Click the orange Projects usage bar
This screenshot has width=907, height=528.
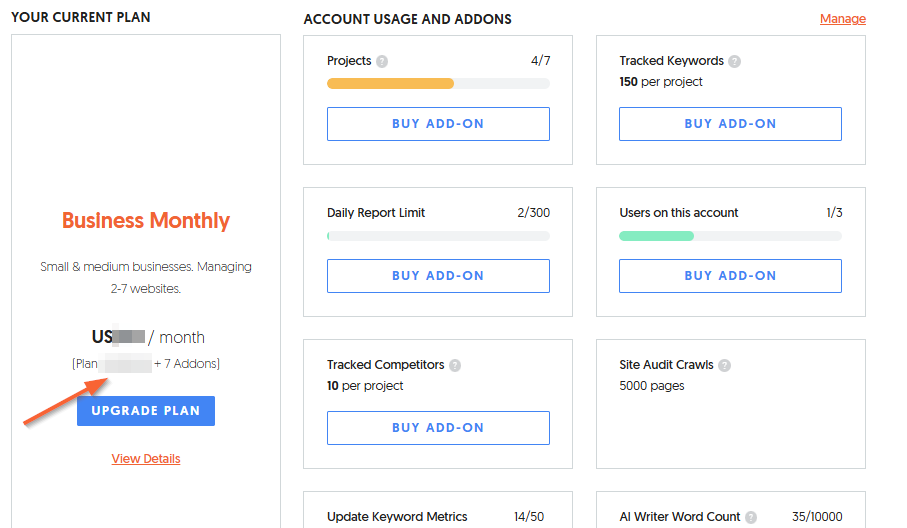[x=390, y=84]
